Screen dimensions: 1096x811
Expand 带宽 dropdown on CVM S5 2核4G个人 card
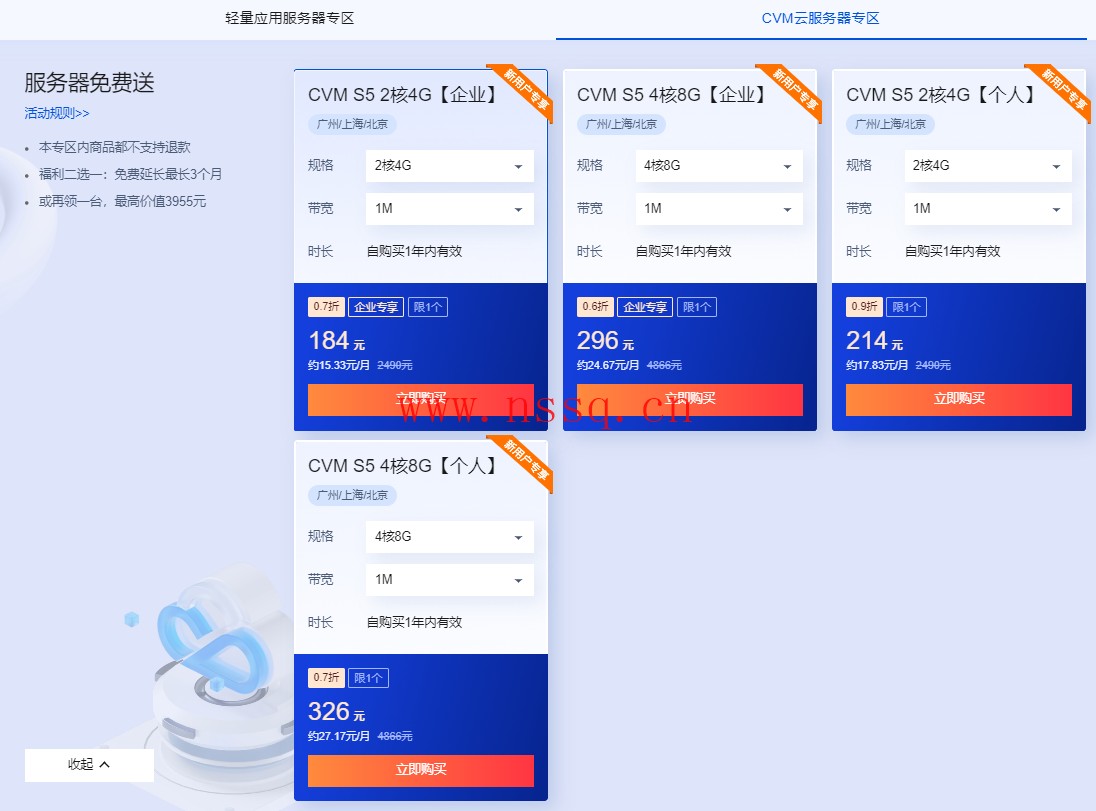pyautogui.click(x=988, y=209)
